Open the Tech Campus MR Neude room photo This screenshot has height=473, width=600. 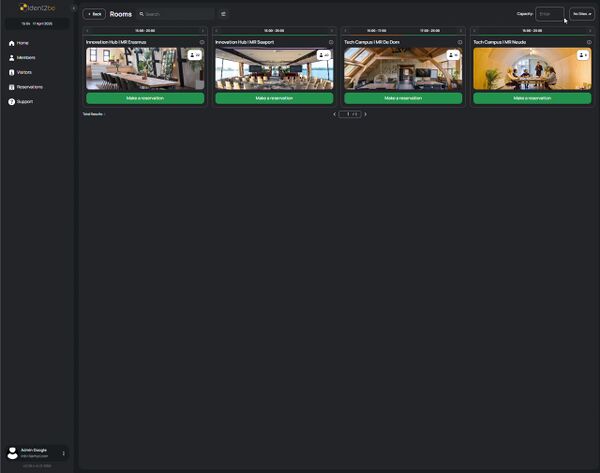pos(518,69)
